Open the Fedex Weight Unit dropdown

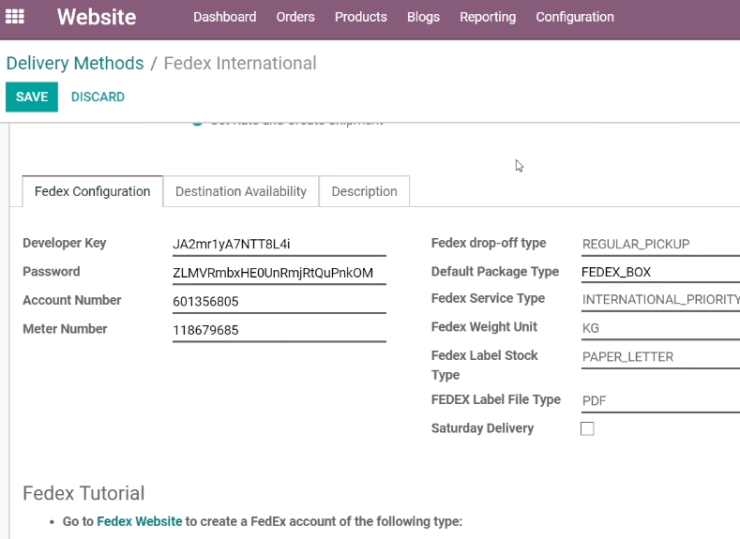660,328
